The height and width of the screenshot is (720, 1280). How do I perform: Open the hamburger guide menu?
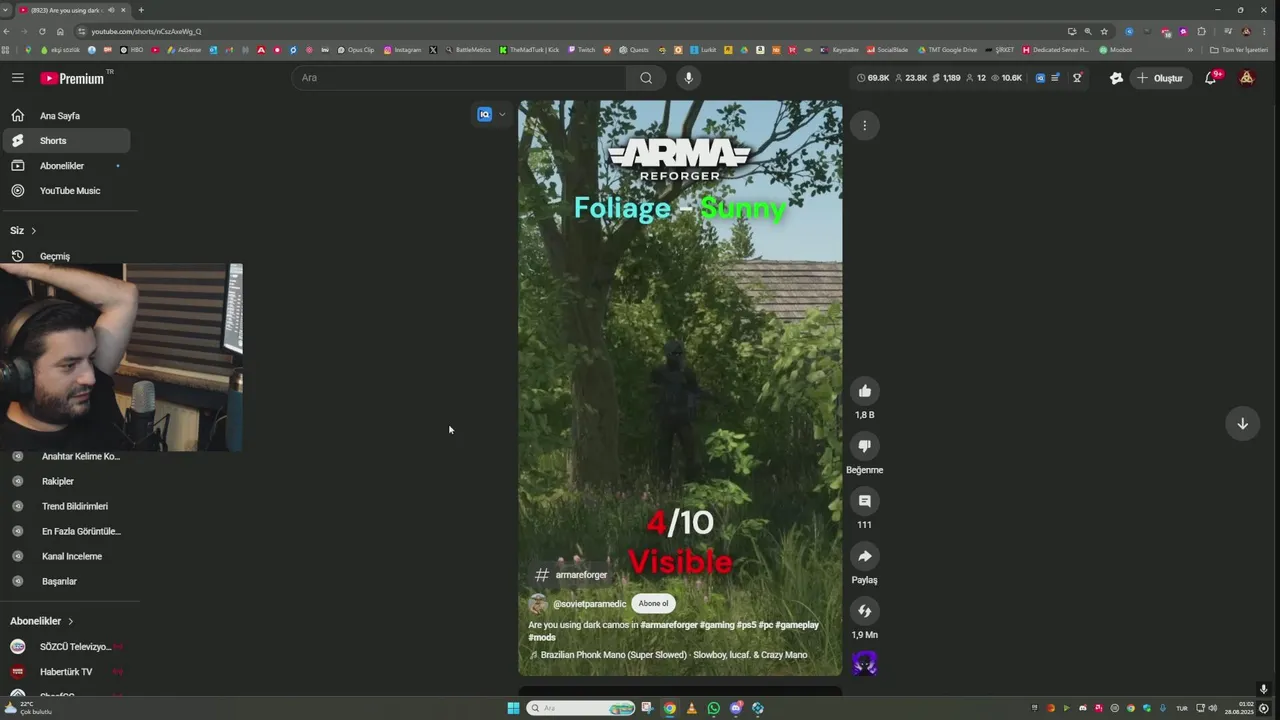[x=18, y=78]
